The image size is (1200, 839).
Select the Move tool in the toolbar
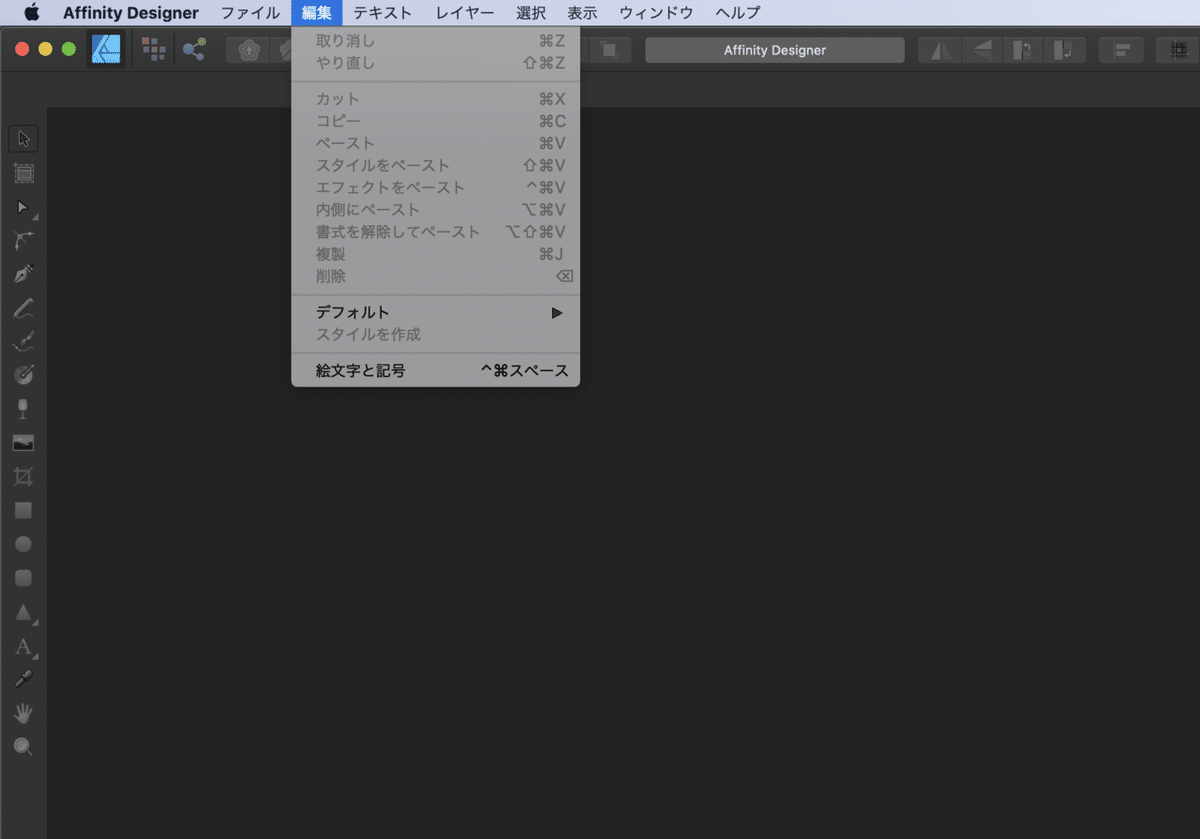tap(23, 138)
